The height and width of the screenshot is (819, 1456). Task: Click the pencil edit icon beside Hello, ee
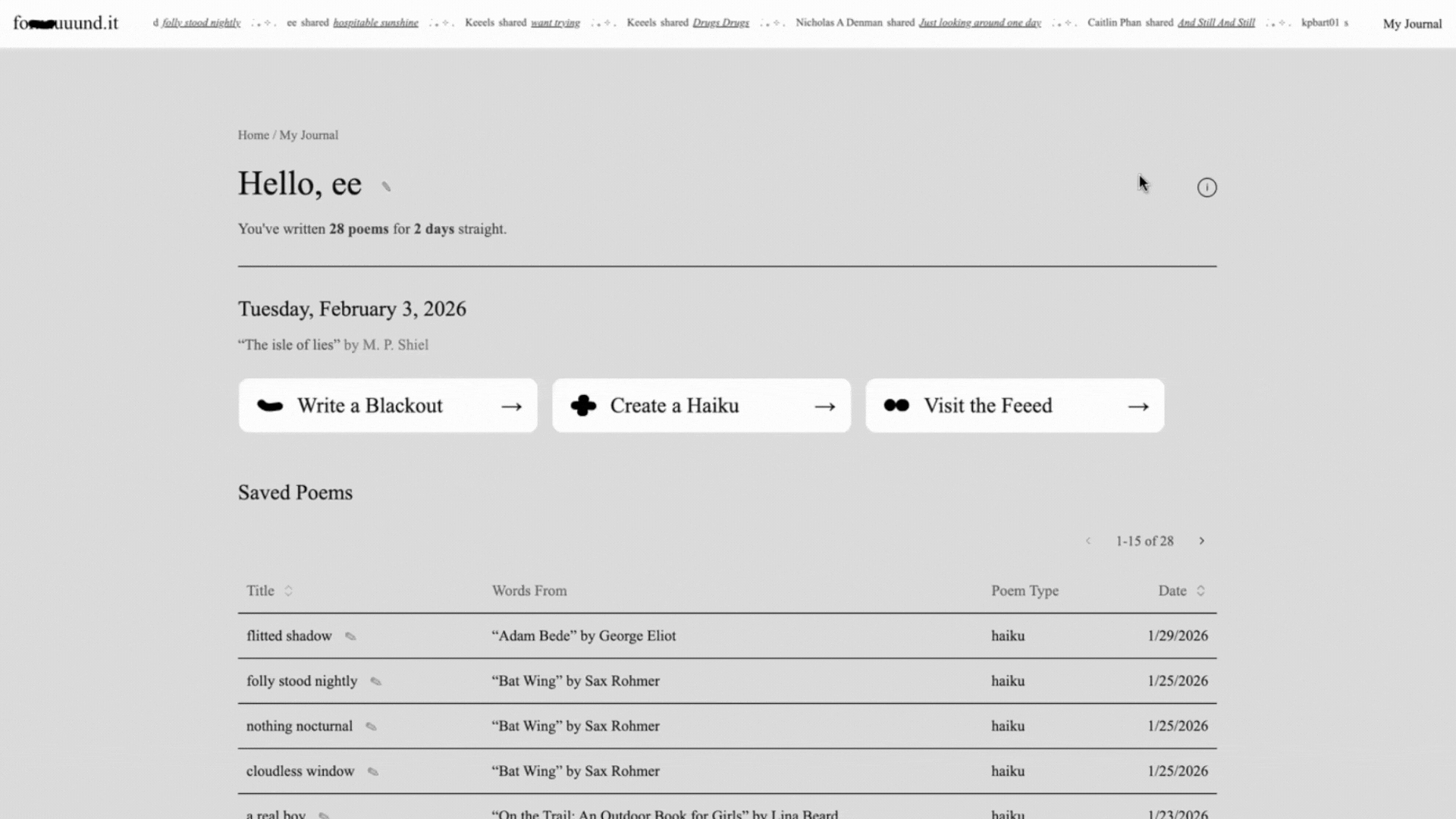[386, 187]
